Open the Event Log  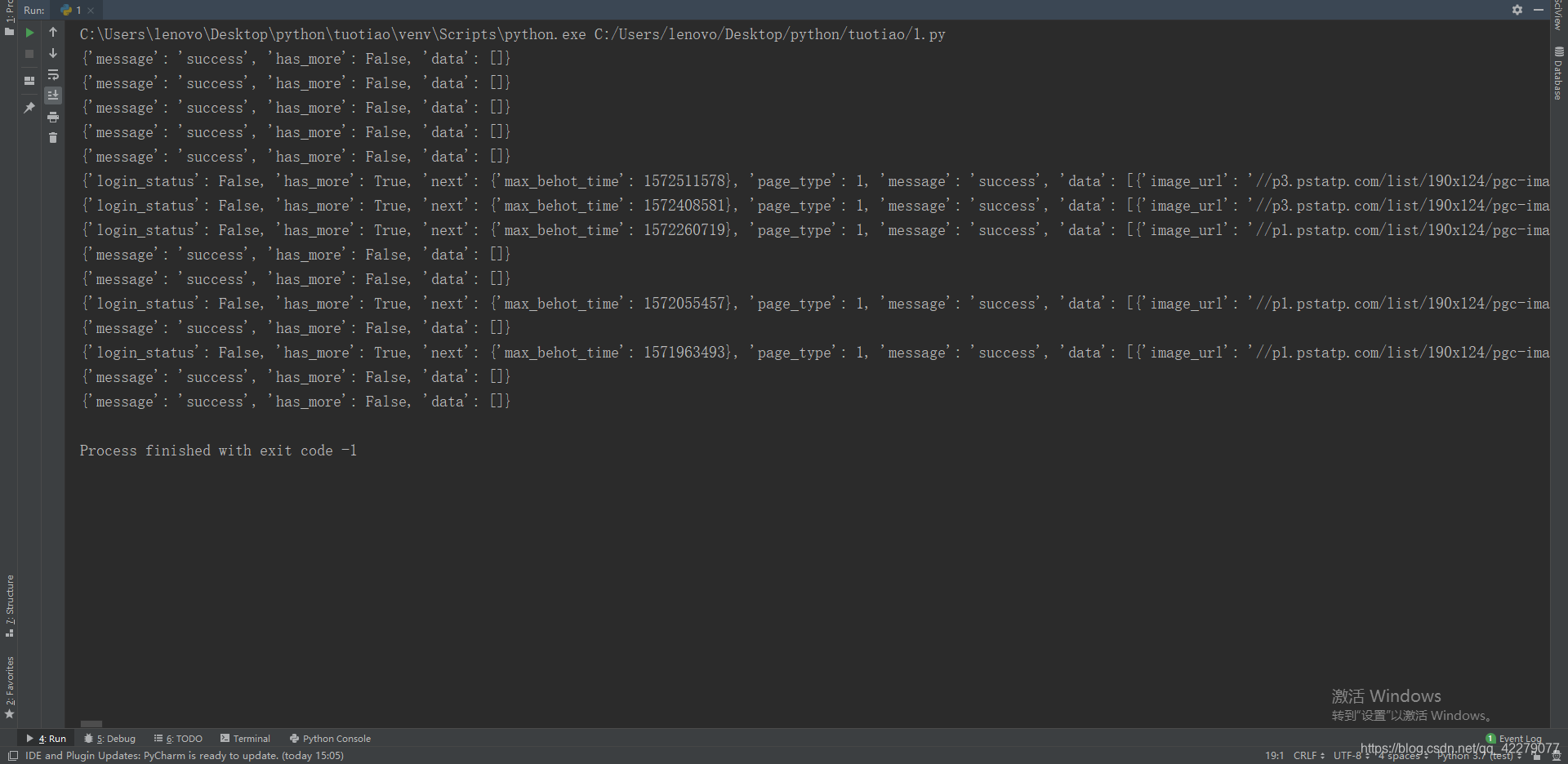tap(1513, 739)
